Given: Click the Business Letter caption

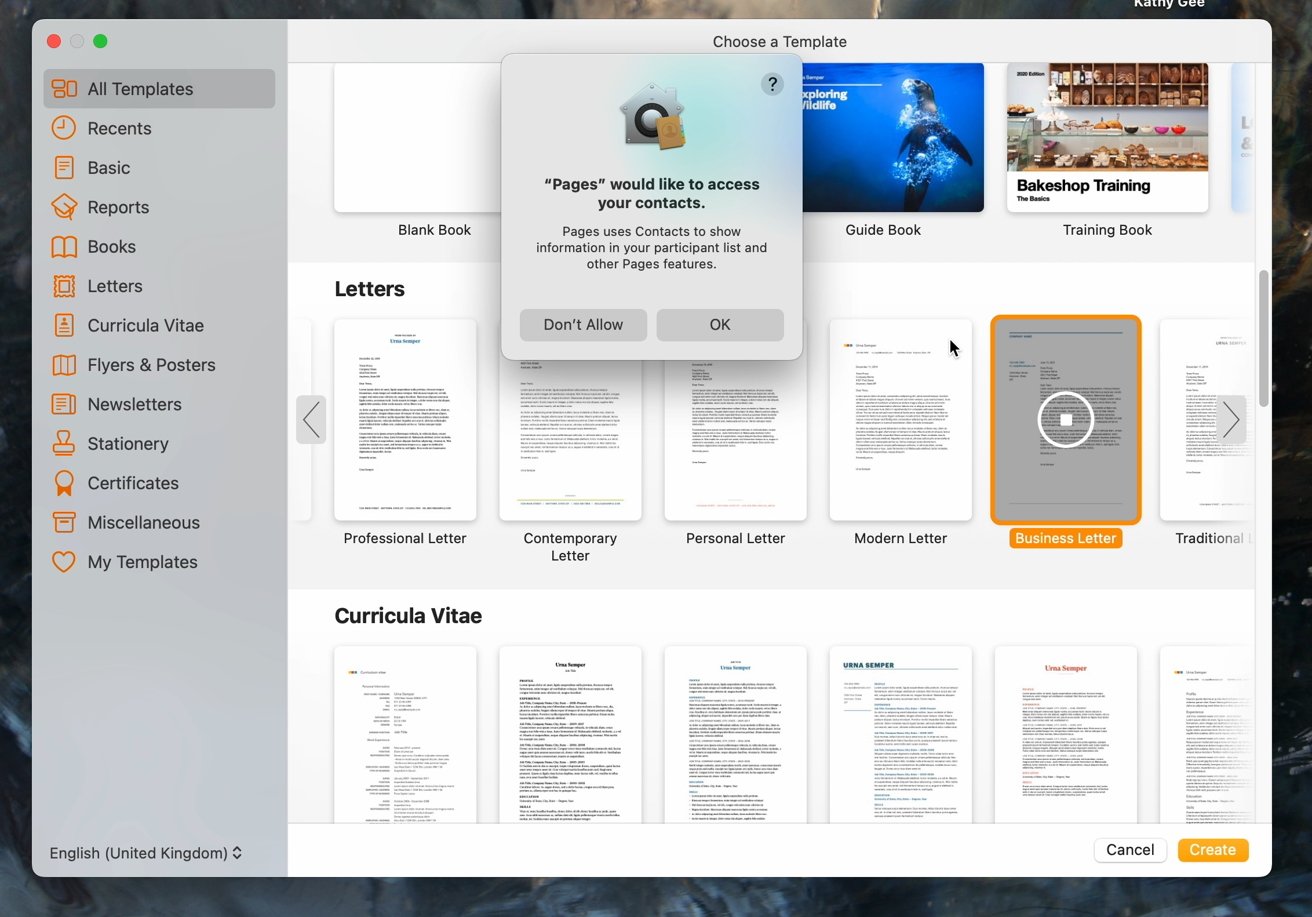Looking at the screenshot, I should [x=1066, y=538].
